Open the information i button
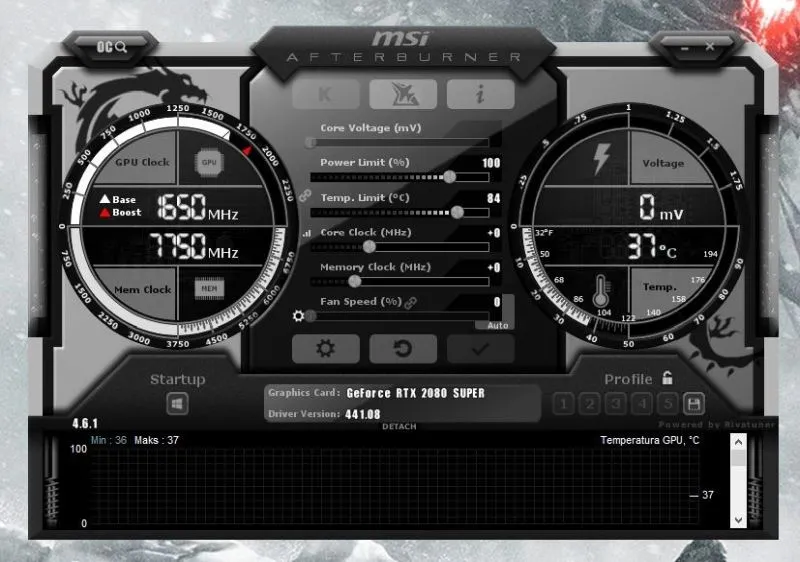Image resolution: width=800 pixels, height=562 pixels. pyautogui.click(x=481, y=94)
